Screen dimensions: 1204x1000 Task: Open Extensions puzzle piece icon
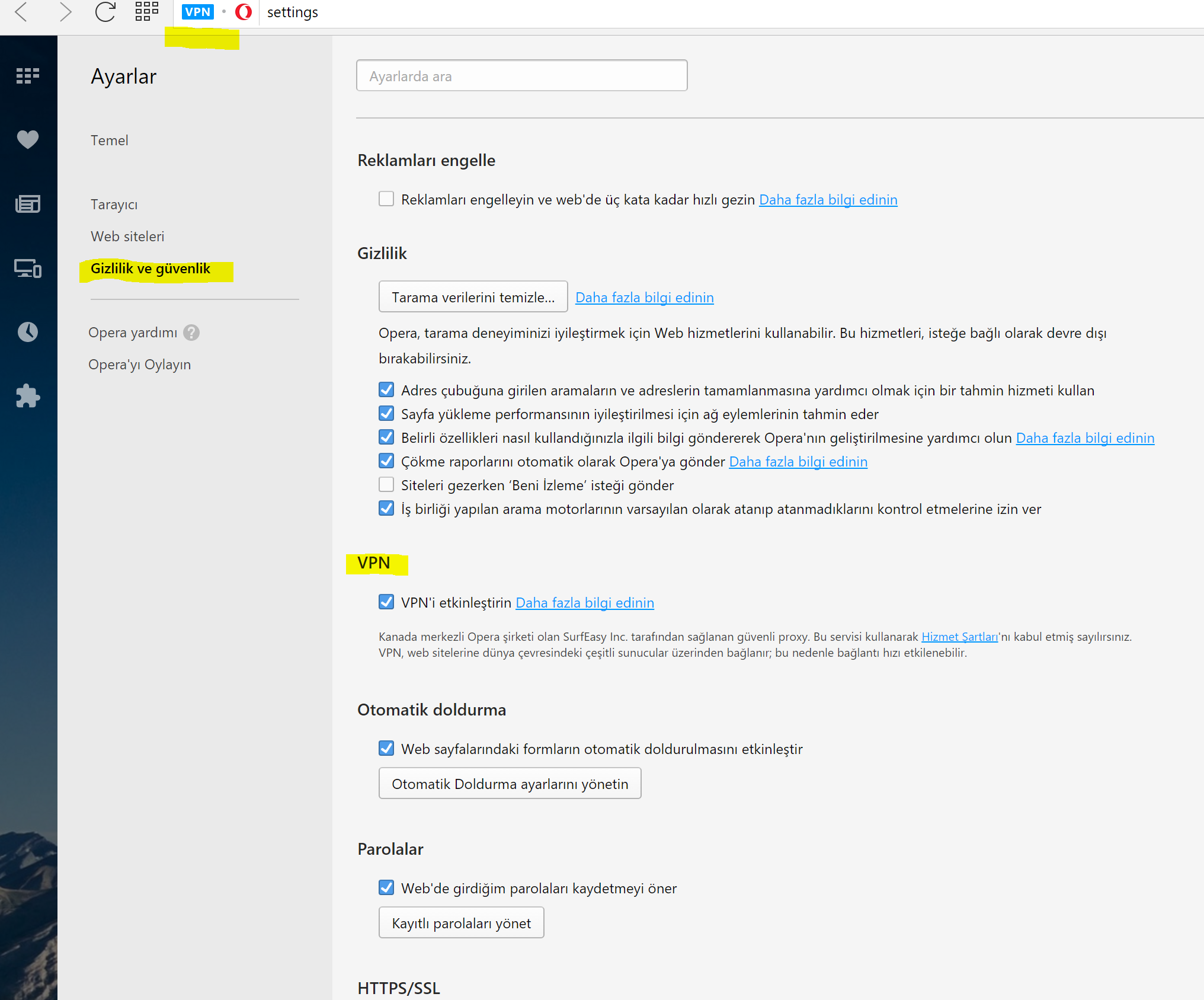click(28, 396)
